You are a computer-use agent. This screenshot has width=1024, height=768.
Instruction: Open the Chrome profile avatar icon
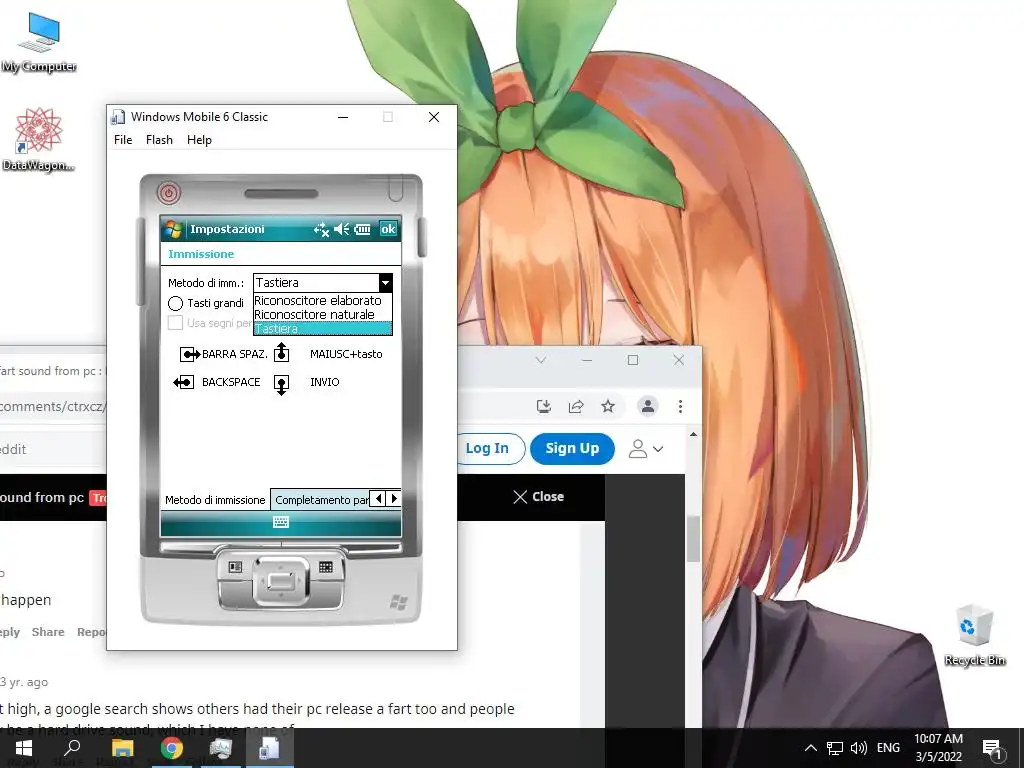(648, 406)
